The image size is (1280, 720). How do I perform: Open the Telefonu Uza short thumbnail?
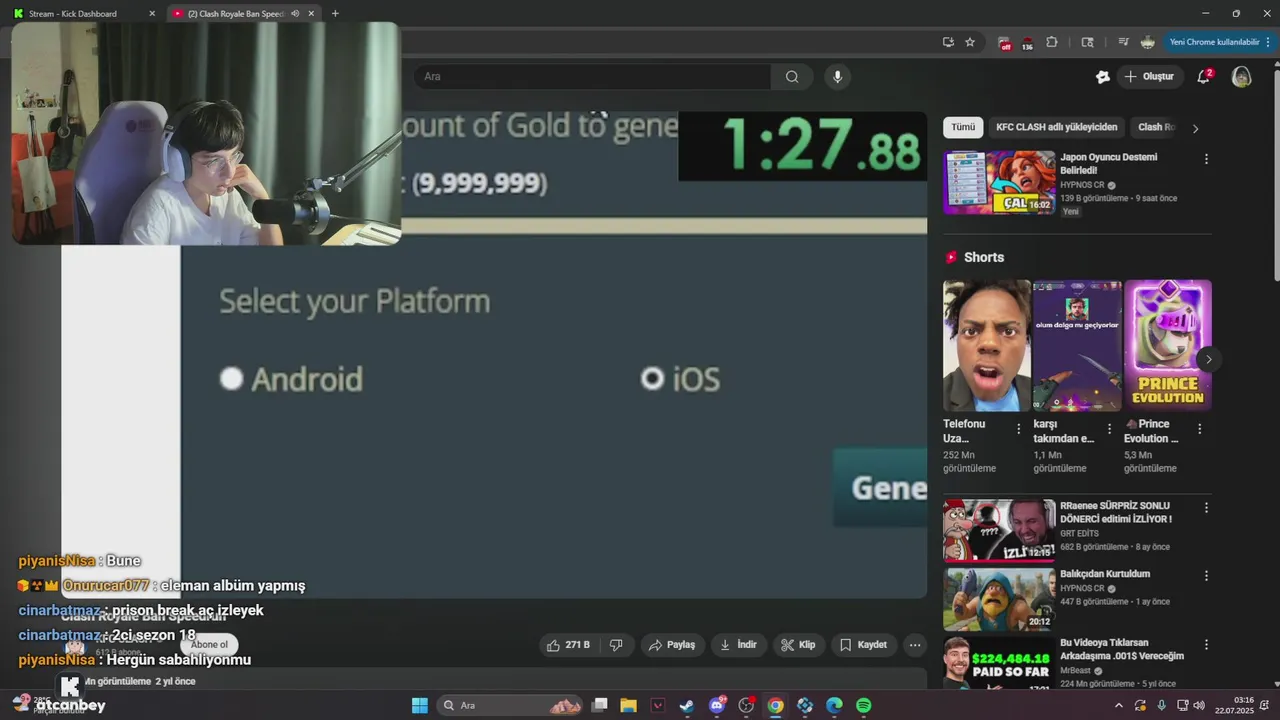point(986,345)
